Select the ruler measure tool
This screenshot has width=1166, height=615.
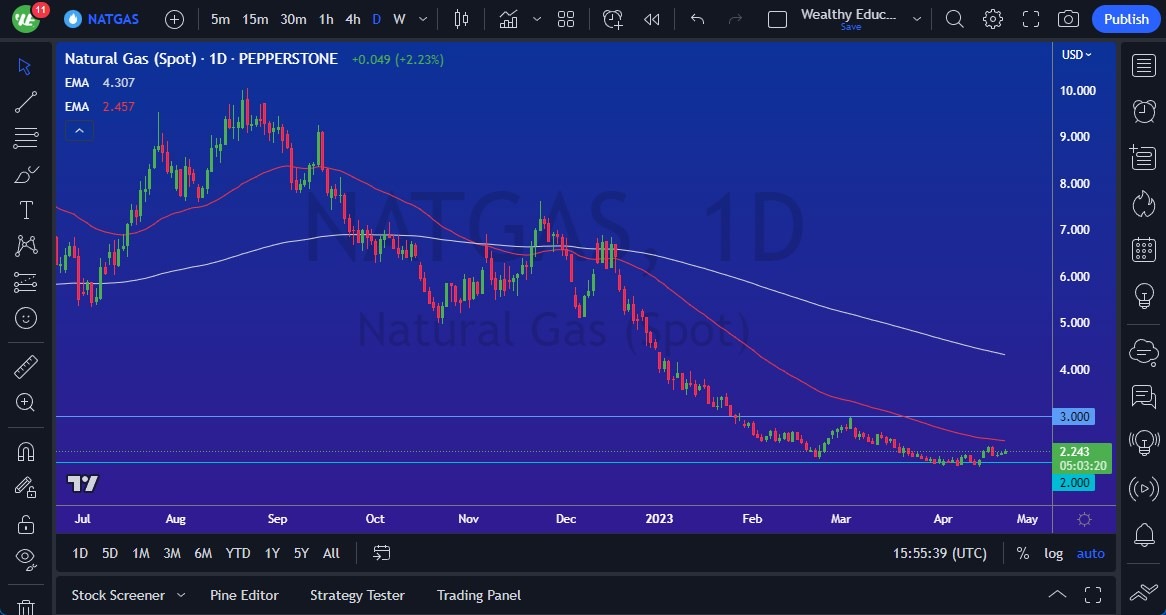[x=26, y=367]
